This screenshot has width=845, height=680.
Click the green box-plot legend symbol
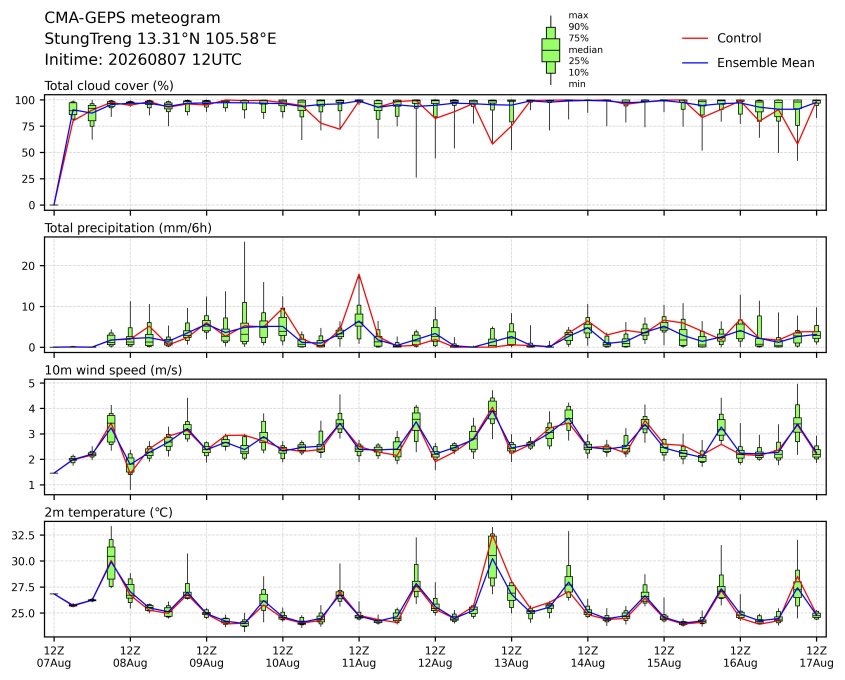coord(550,50)
